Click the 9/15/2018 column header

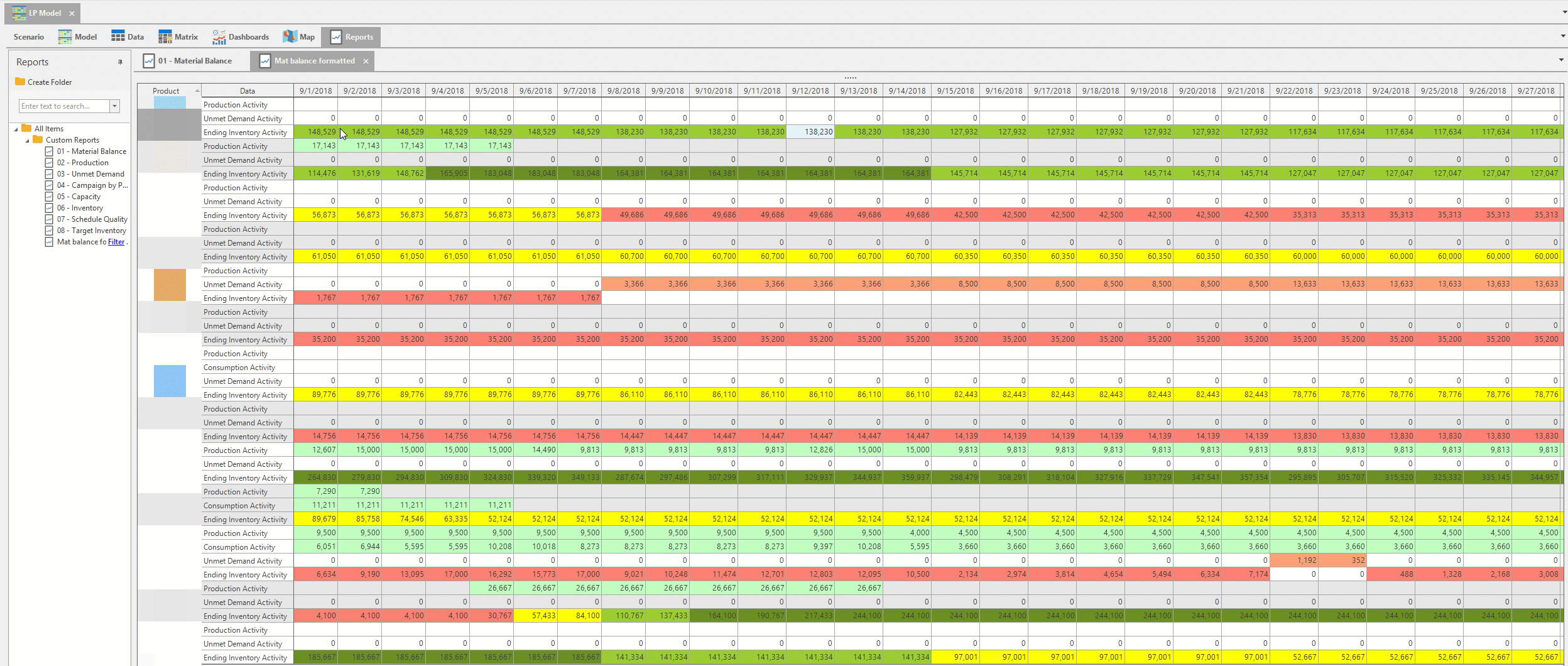(x=955, y=90)
